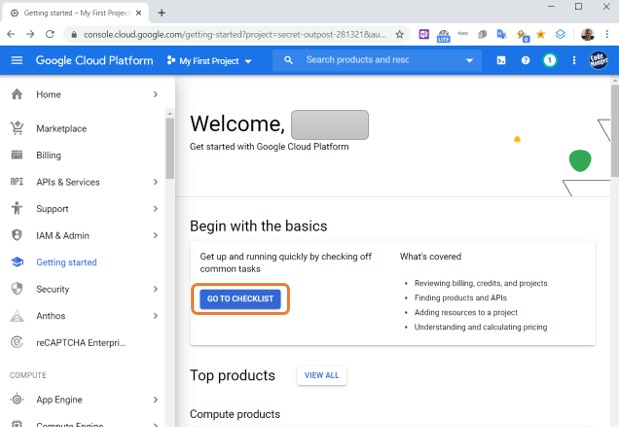Expand IAM & Admin submenu arrow
This screenshot has width=619, height=427.
(156, 235)
